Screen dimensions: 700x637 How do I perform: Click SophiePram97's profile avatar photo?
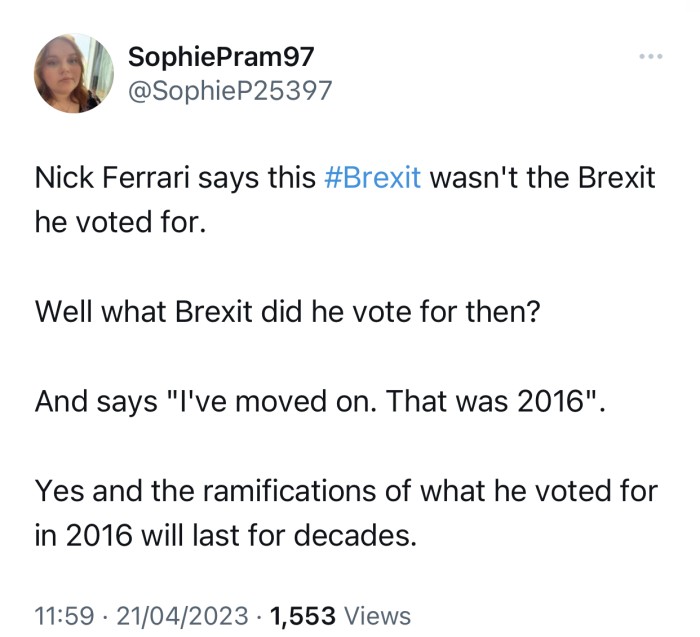click(x=74, y=72)
